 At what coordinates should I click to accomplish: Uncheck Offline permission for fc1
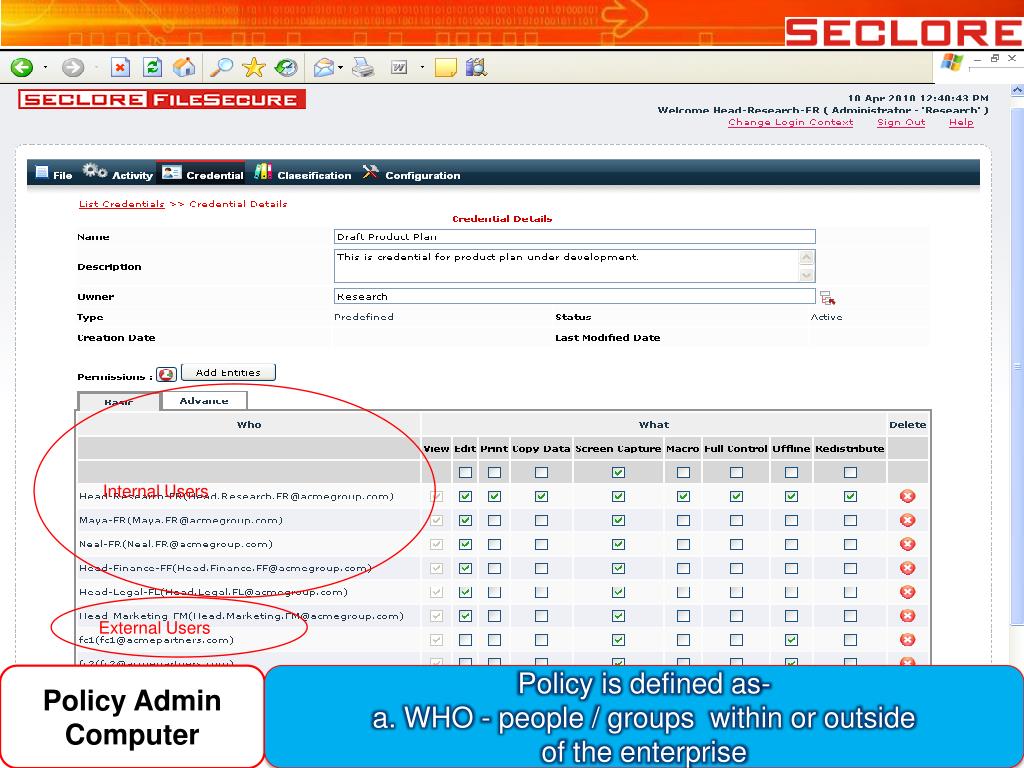coord(791,640)
